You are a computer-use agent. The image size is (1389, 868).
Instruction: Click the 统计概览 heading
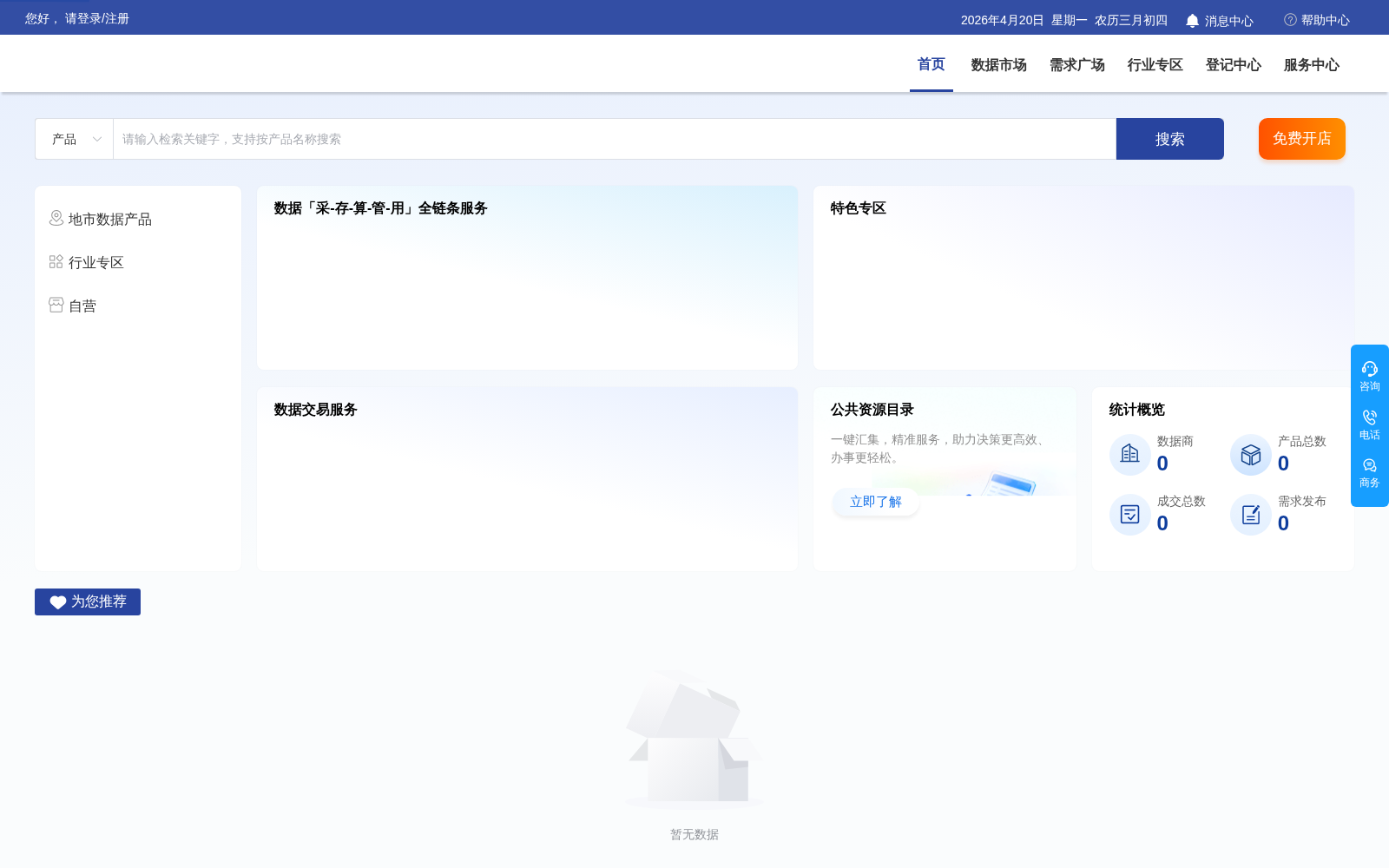pos(1137,410)
